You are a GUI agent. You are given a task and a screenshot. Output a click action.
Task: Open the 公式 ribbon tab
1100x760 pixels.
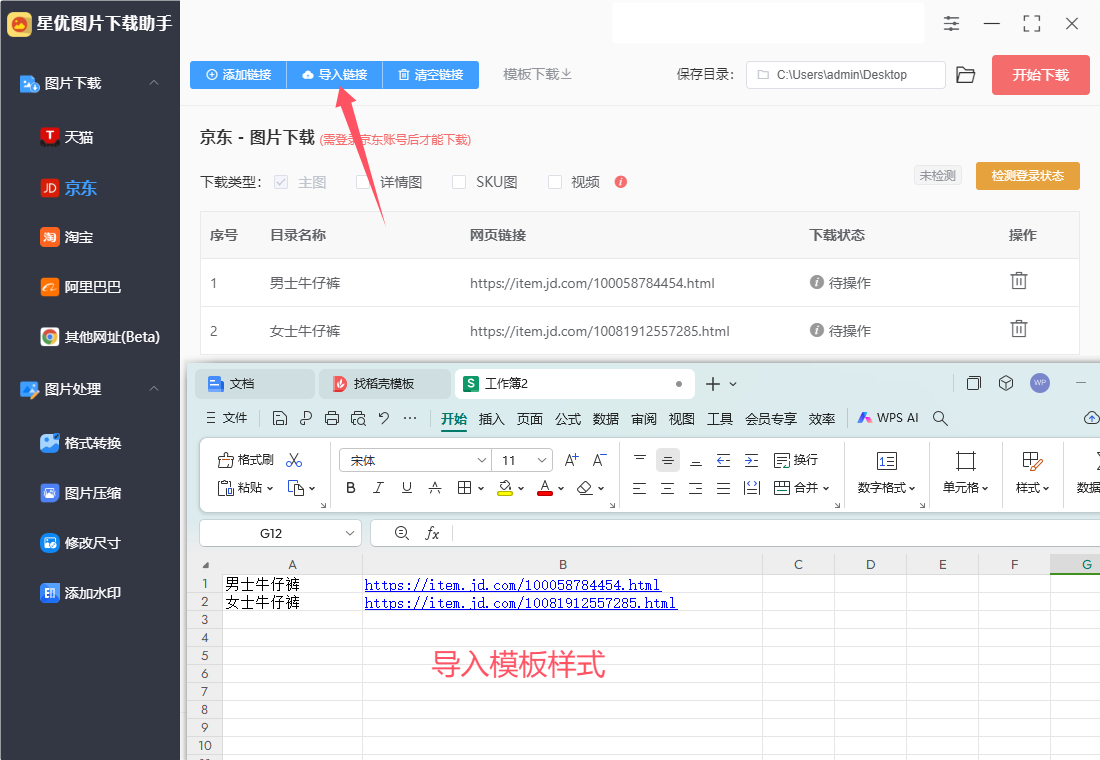coord(568,419)
